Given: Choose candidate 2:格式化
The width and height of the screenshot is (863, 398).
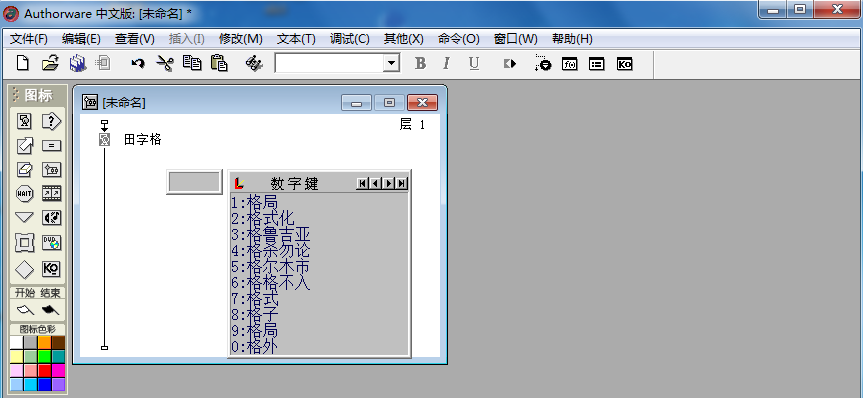Looking at the screenshot, I should click(263, 219).
